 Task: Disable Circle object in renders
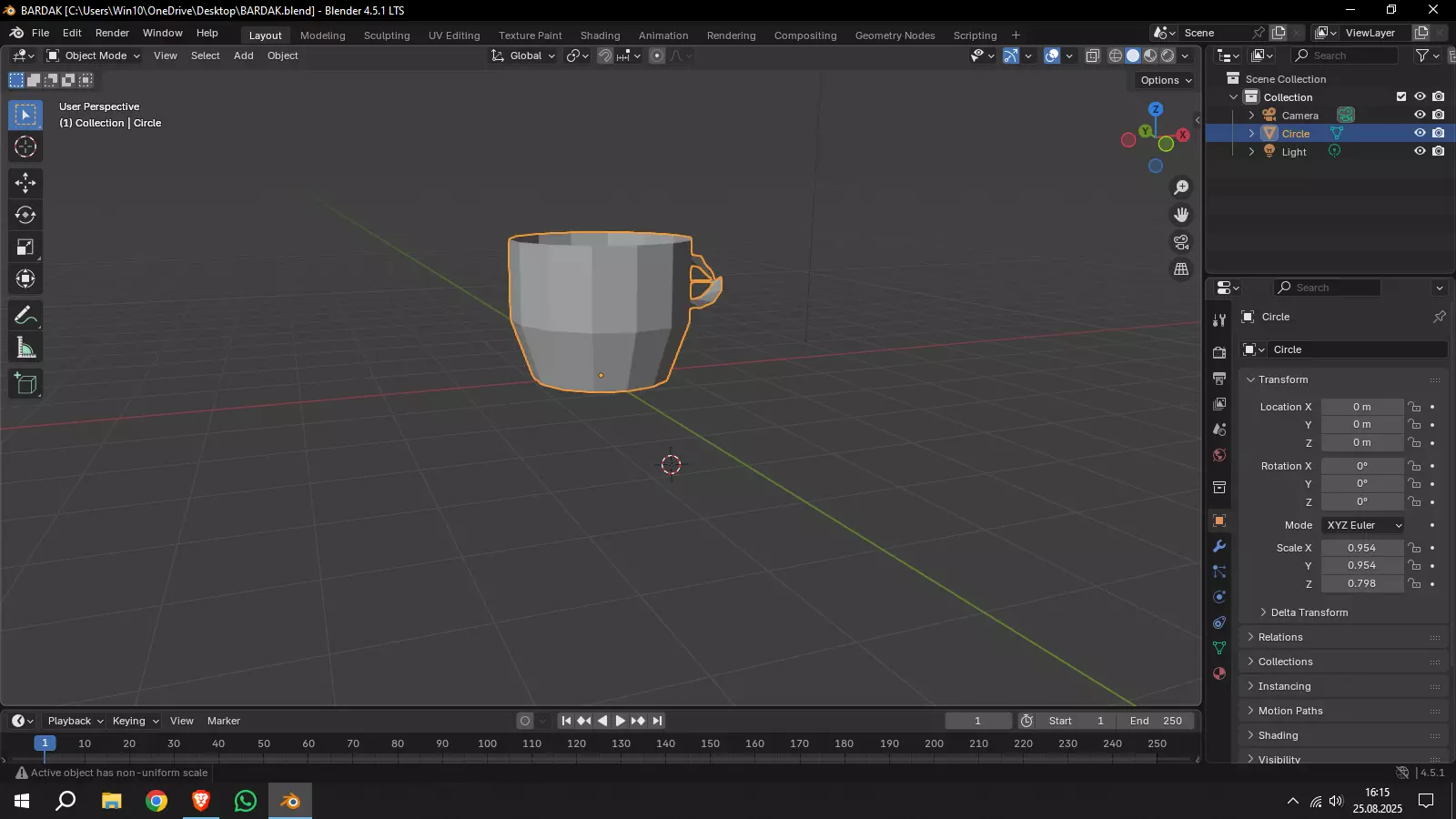coord(1439,133)
